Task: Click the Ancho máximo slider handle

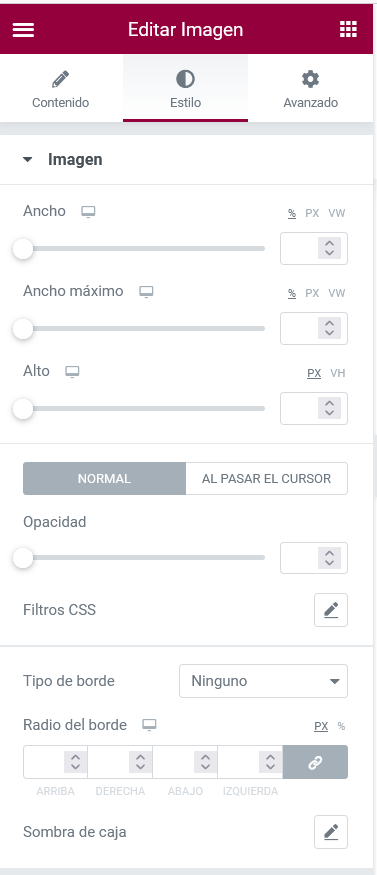Action: (x=23, y=329)
